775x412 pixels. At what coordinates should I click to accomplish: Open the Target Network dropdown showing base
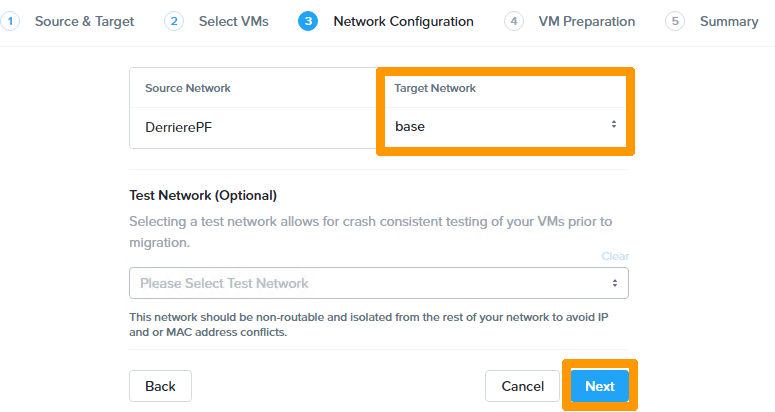[x=505, y=126]
